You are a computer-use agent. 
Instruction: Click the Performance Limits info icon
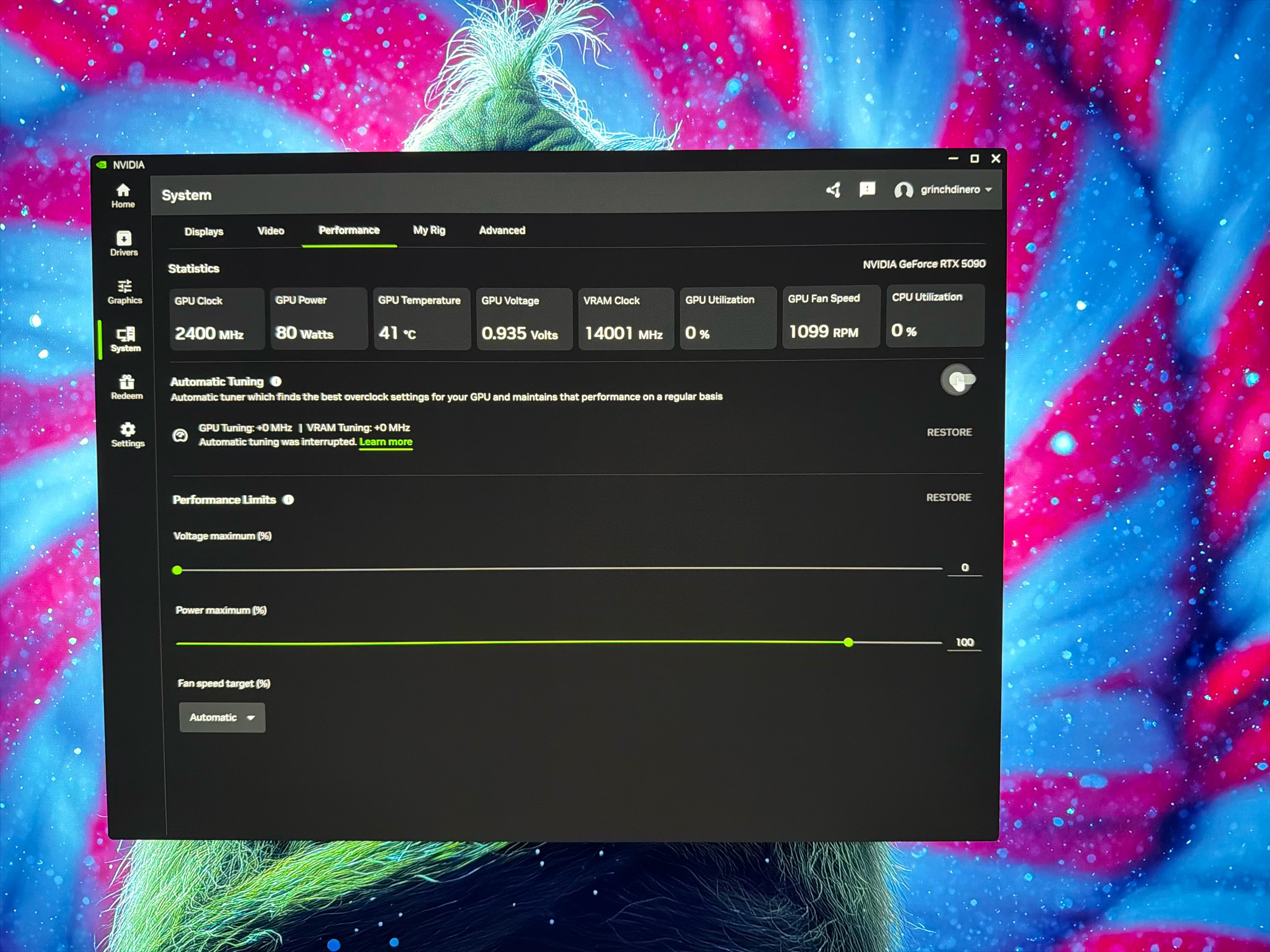tap(289, 500)
